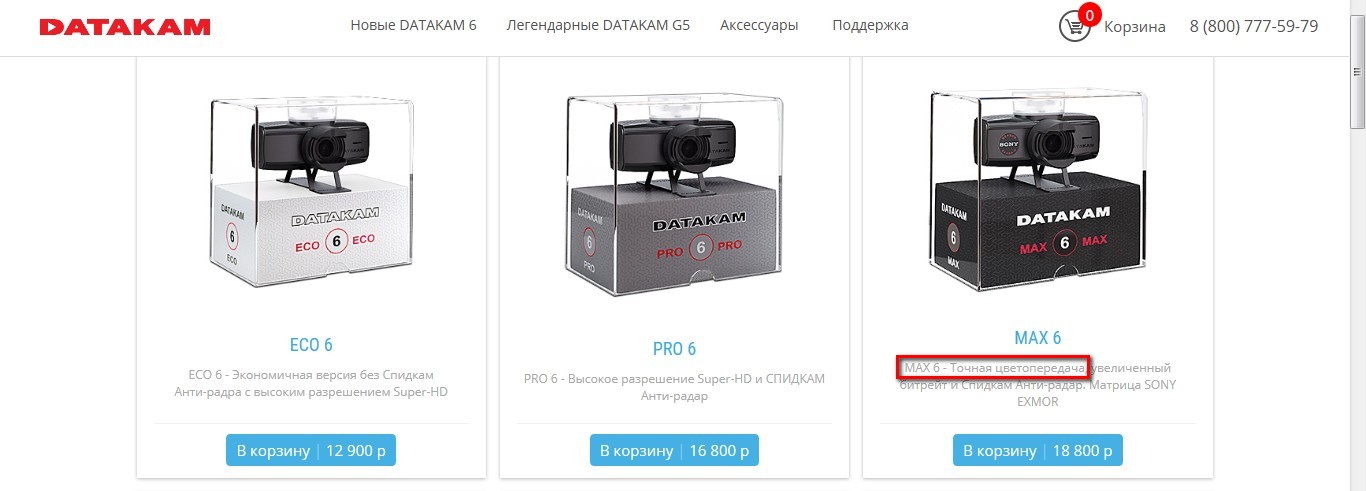Open MAX 6 product title link
Screen dimensions: 1366x491
1038,338
